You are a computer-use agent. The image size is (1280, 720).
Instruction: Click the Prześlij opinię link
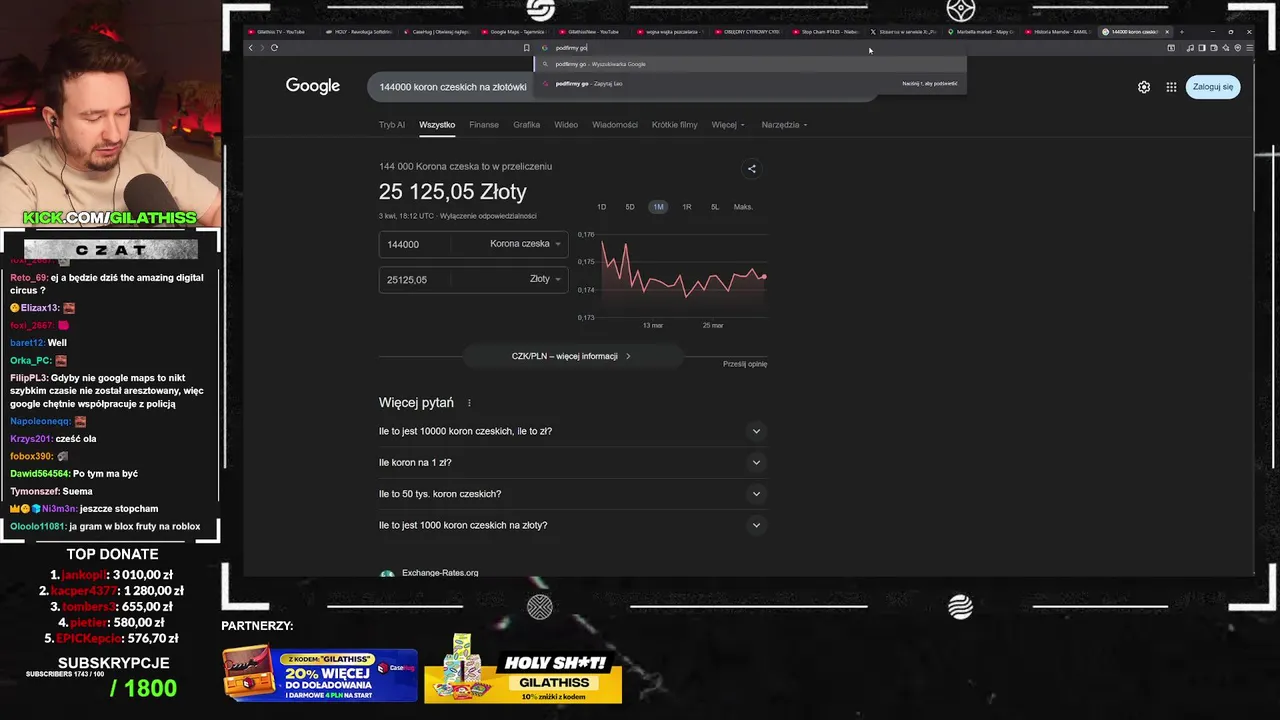click(745, 364)
